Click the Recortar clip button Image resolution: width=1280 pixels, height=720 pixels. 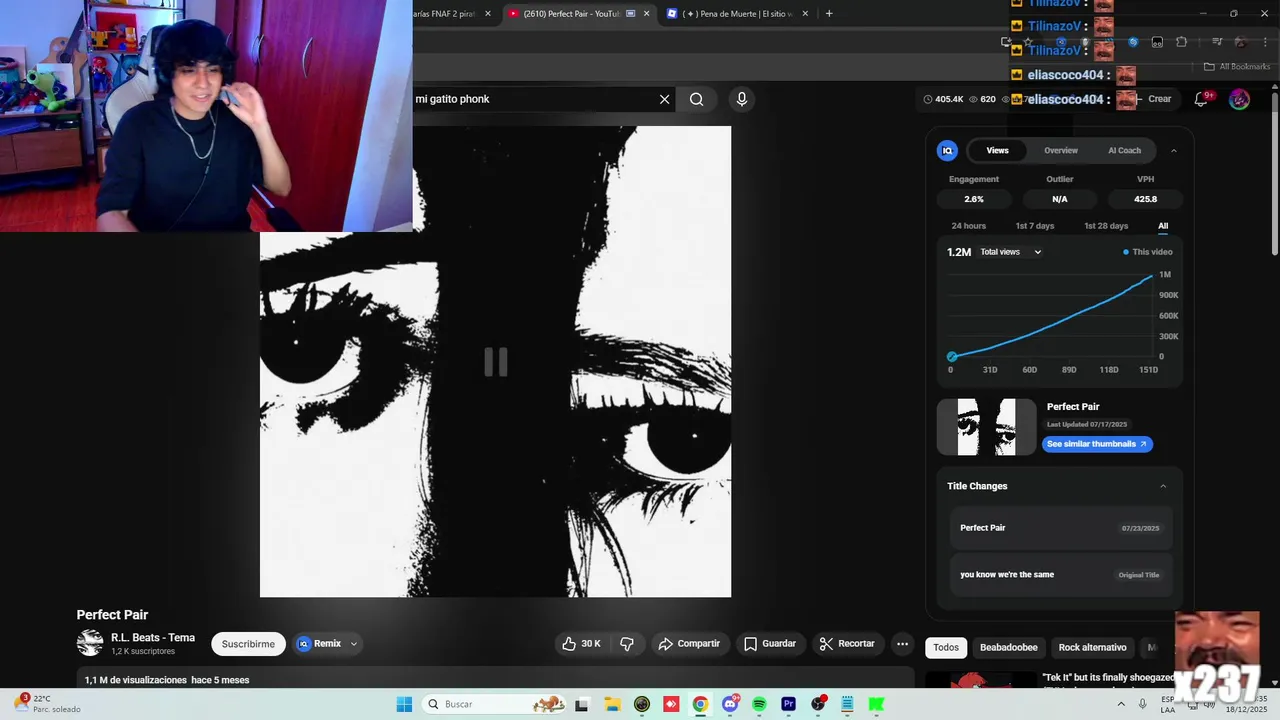click(x=847, y=644)
